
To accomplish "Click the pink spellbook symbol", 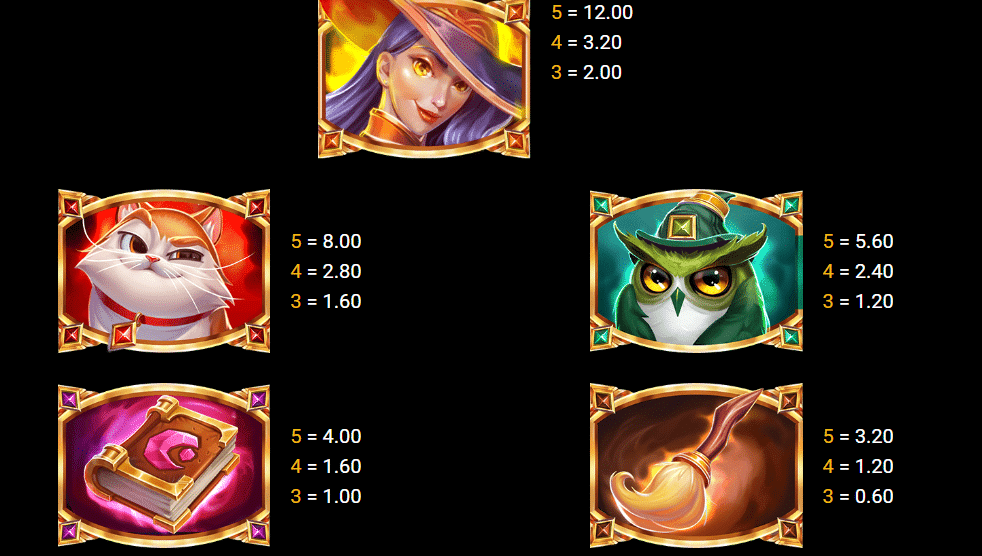I will 164,465.
